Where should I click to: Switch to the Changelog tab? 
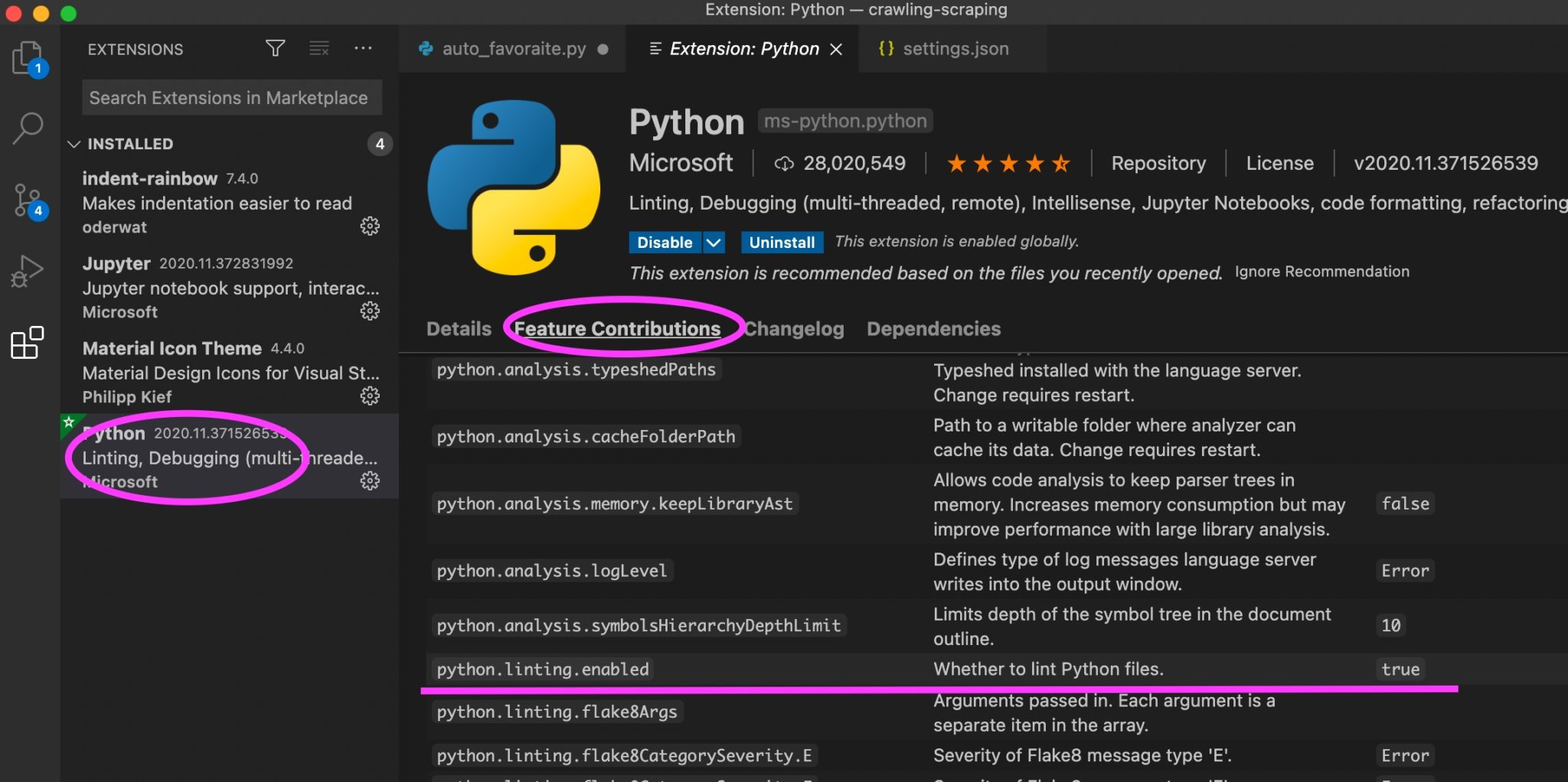tap(794, 328)
